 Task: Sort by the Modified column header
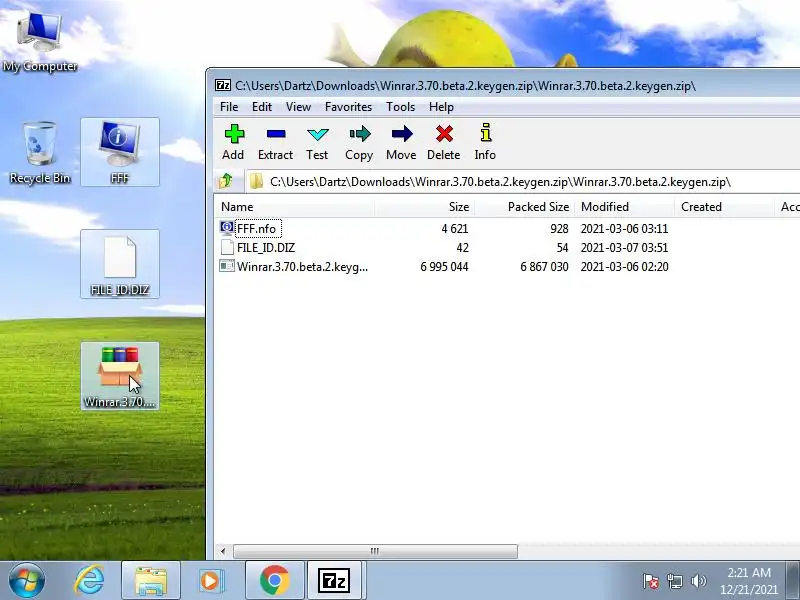624,207
